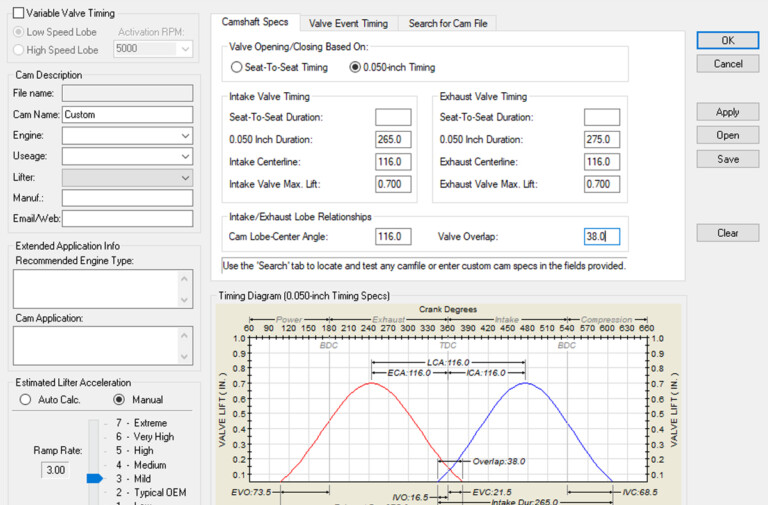Open the Search for Cam File tab
This screenshot has width=768, height=505.
click(x=448, y=24)
